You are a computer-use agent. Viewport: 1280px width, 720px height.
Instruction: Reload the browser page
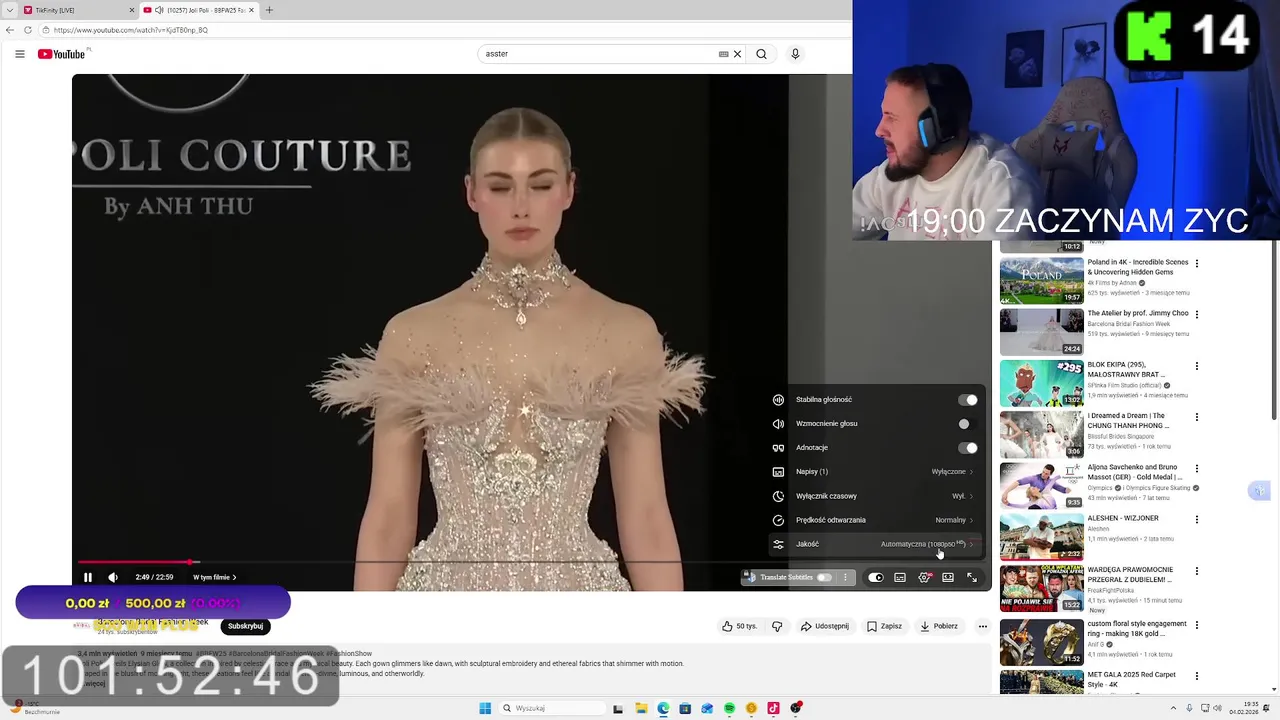click(27, 30)
